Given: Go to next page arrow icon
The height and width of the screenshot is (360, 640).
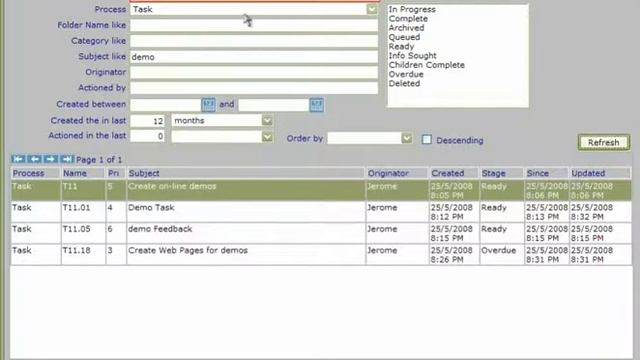Looking at the screenshot, I should tap(51, 159).
